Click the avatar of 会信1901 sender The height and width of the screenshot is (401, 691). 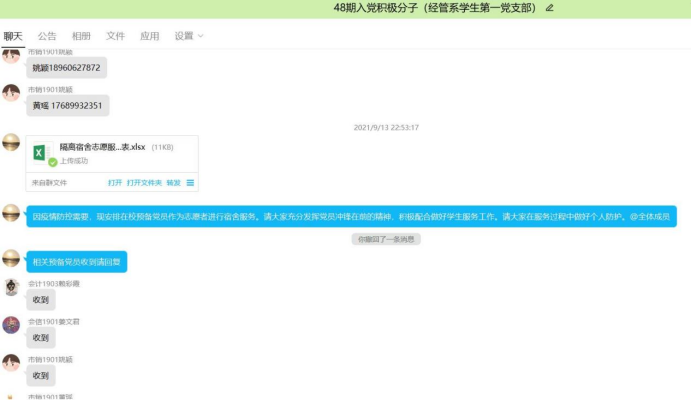click(11, 325)
